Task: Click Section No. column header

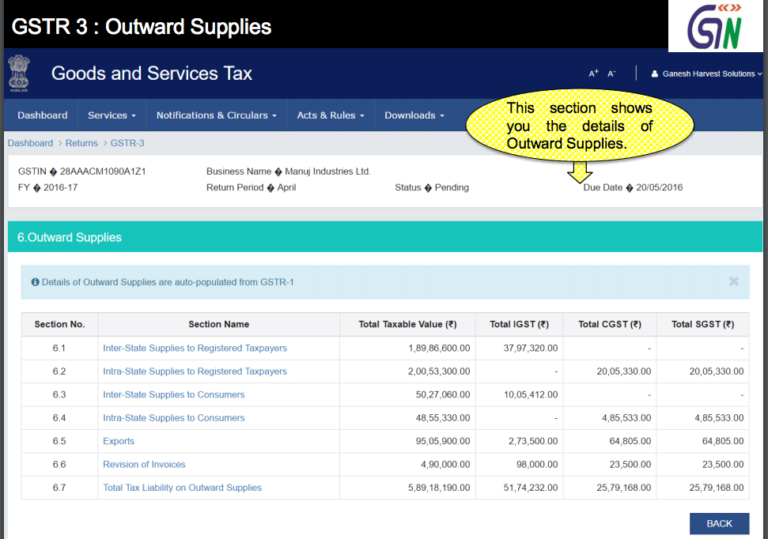Action: (x=59, y=324)
